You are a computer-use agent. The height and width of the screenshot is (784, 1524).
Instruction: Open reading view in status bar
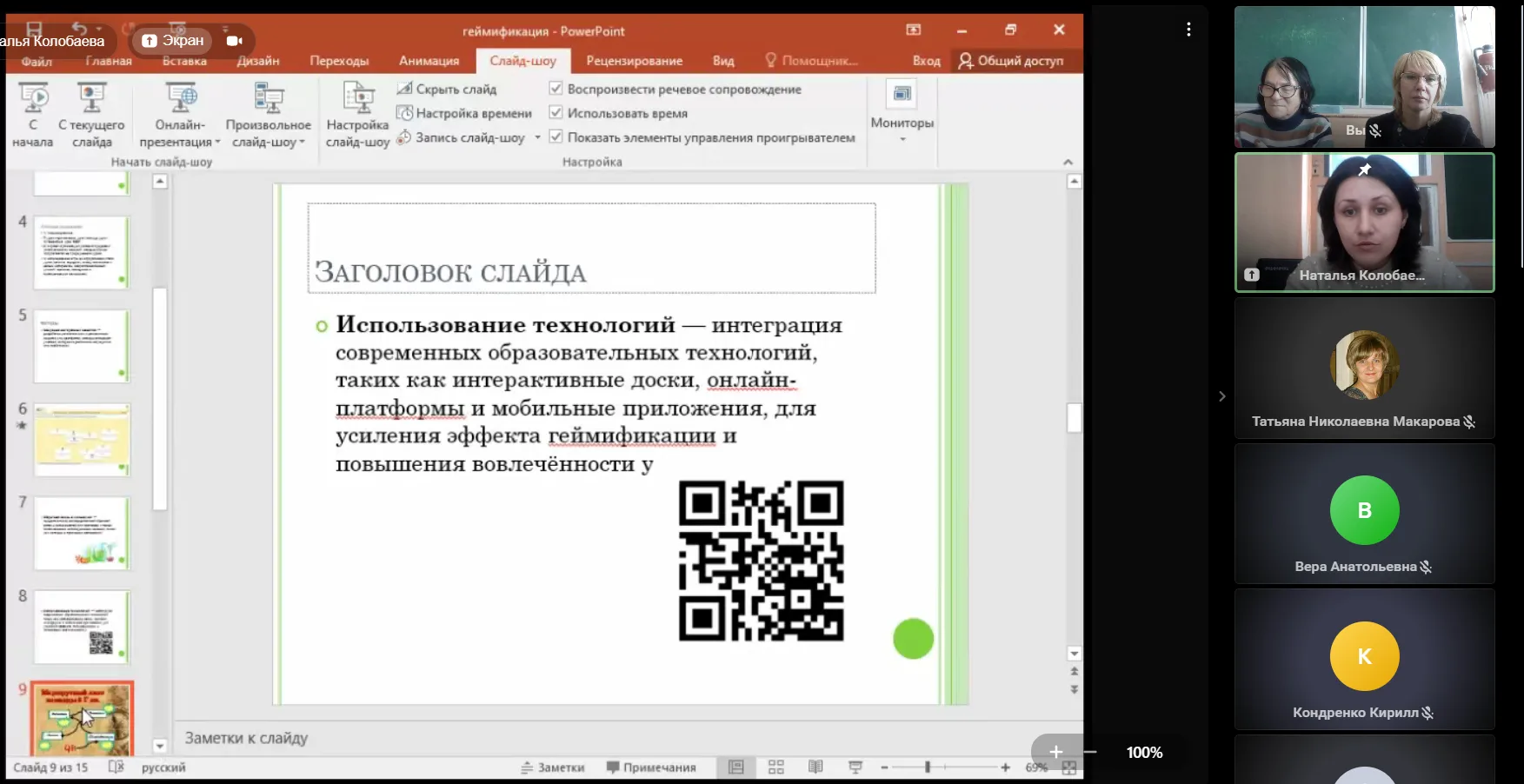[815, 767]
